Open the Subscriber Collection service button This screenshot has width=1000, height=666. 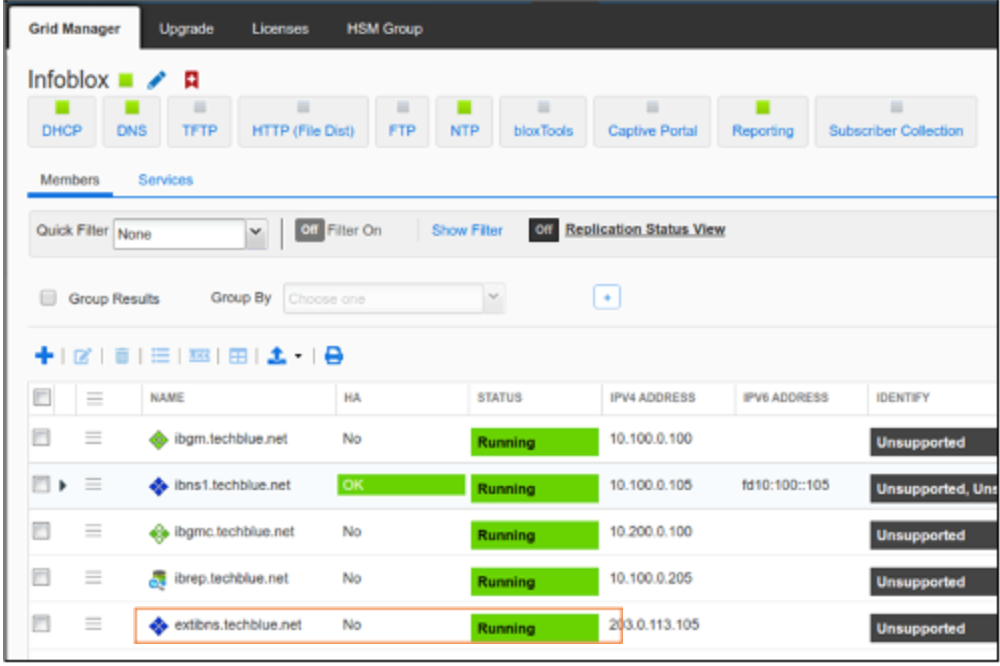896,121
